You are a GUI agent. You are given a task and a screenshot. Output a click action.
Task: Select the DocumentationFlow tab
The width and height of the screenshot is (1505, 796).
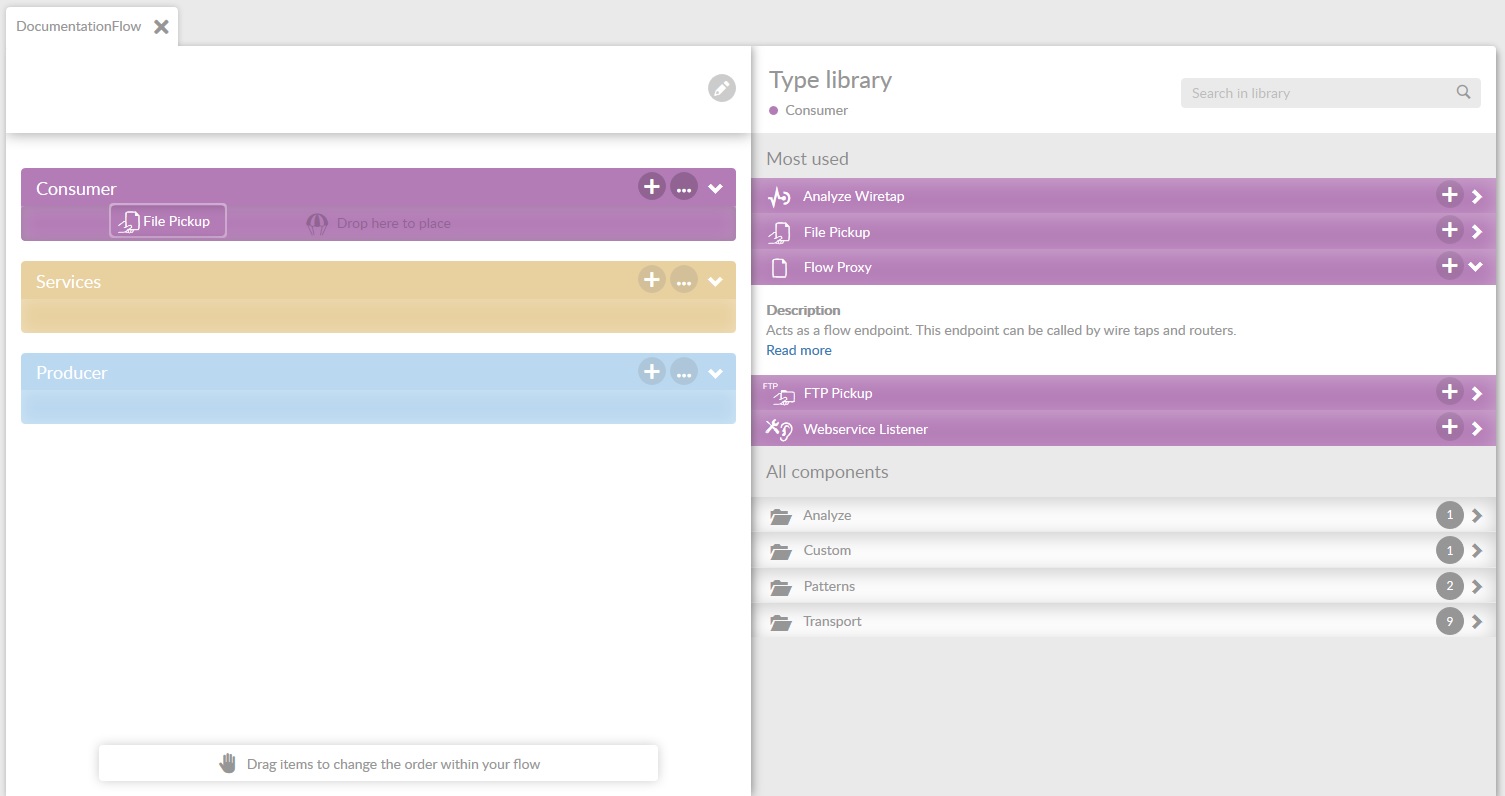[x=79, y=27]
